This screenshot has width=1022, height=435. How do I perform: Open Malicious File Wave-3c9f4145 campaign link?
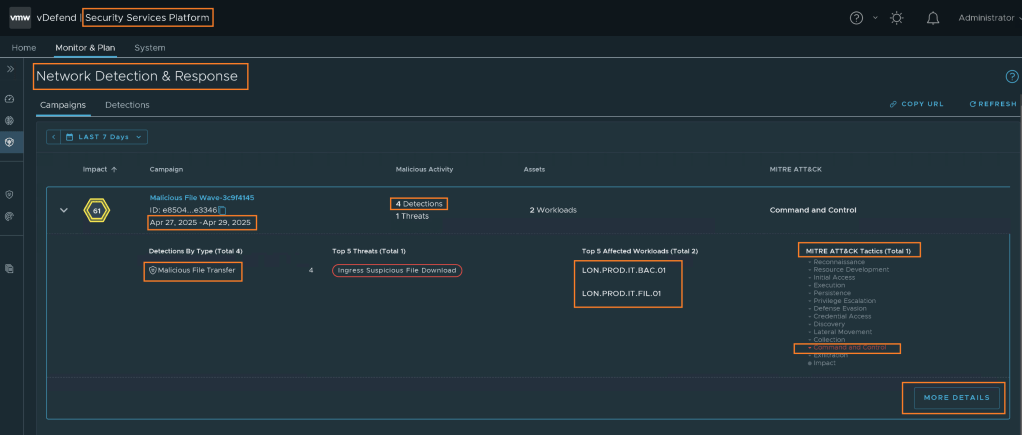click(201, 197)
